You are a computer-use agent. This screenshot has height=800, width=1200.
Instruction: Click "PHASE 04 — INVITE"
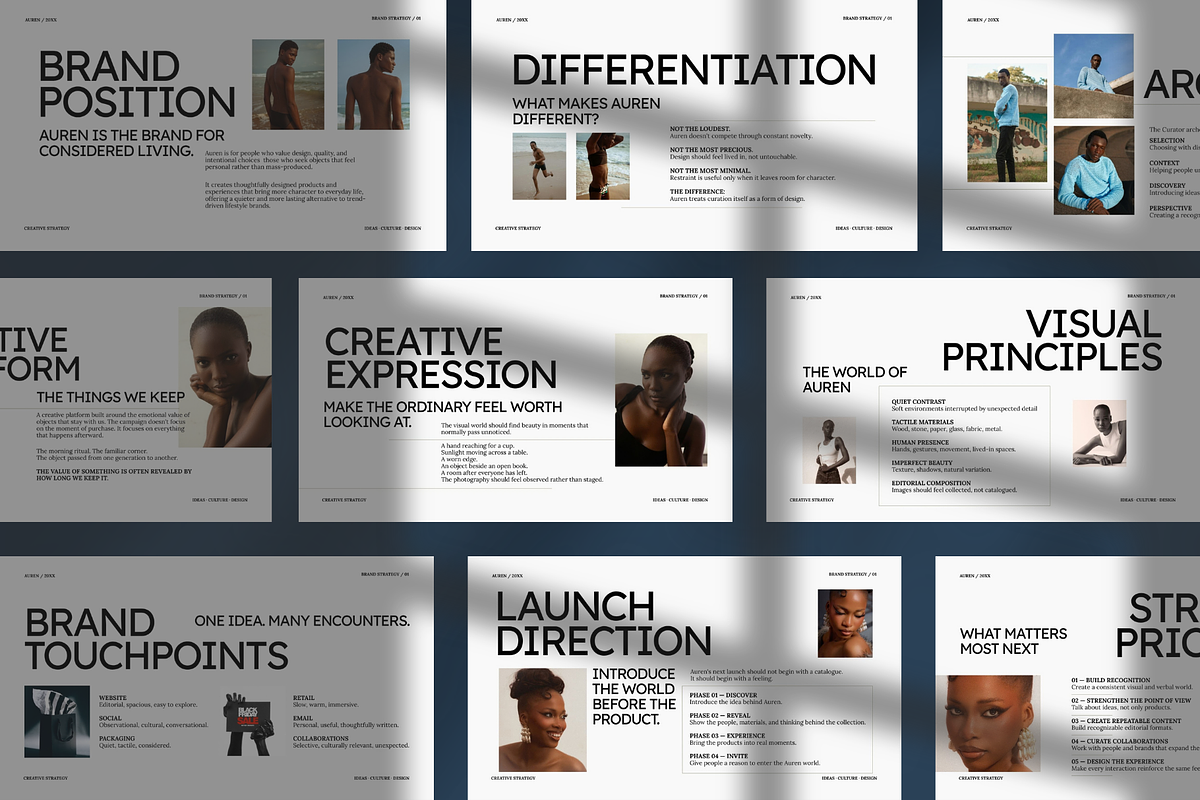tap(718, 756)
